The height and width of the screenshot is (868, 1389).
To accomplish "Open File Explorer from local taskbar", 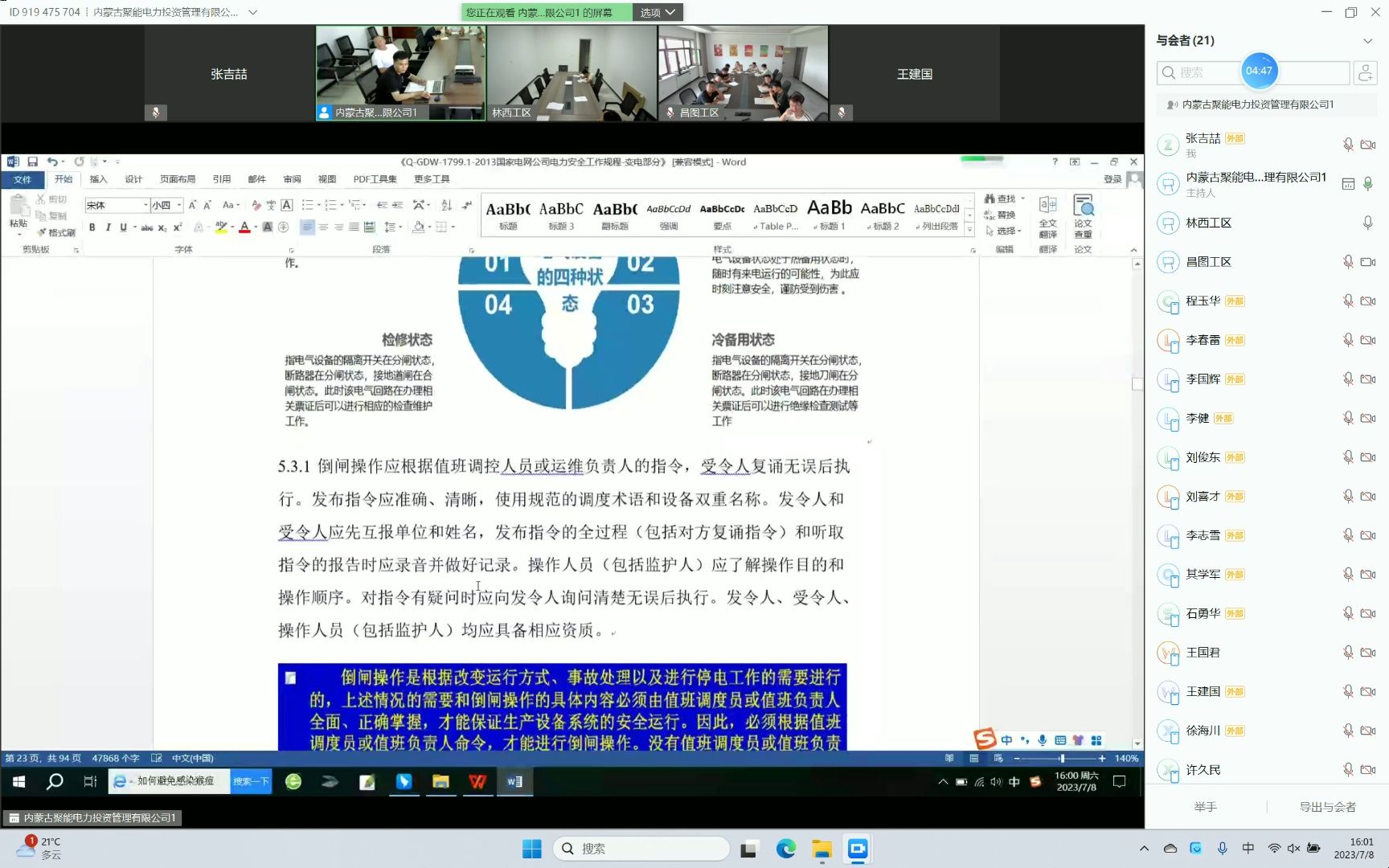I will tap(822, 849).
